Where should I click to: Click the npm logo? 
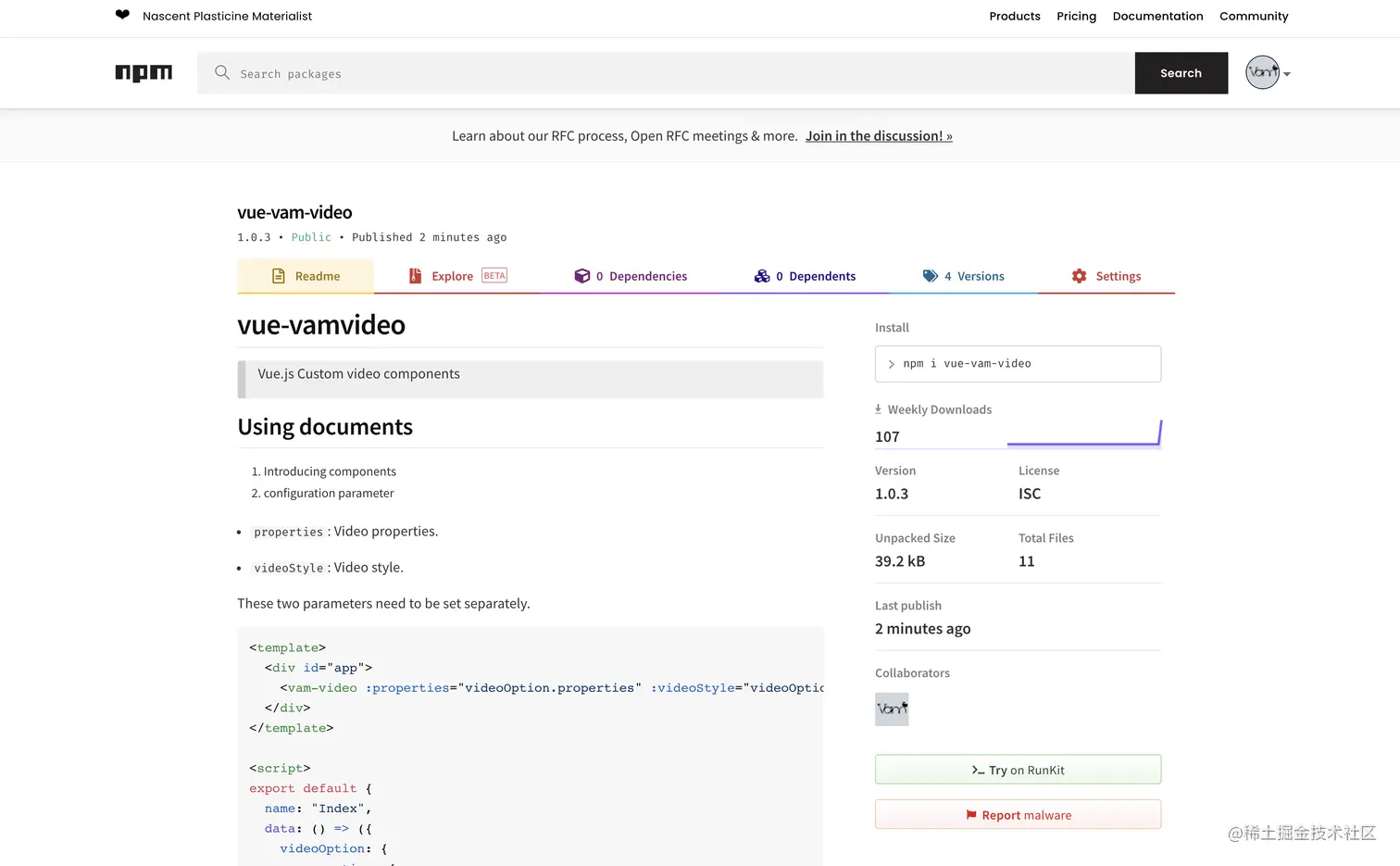(x=144, y=73)
